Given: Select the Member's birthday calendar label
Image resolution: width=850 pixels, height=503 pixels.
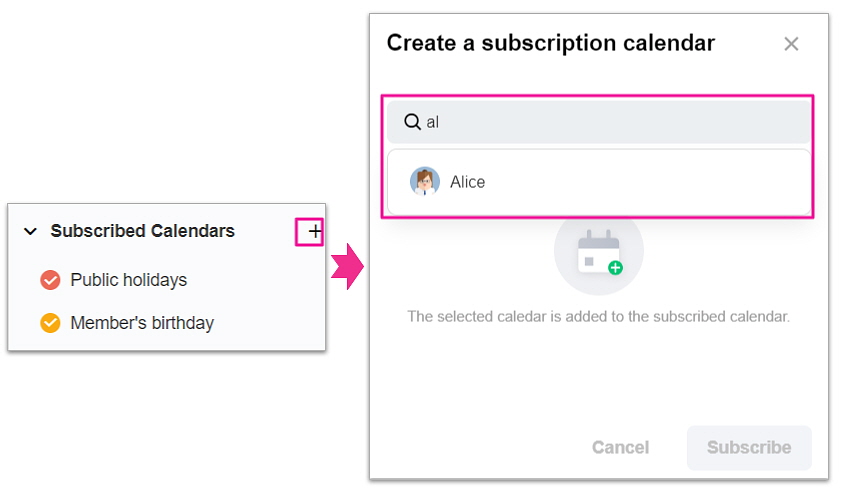Looking at the screenshot, I should pyautogui.click(x=141, y=323).
